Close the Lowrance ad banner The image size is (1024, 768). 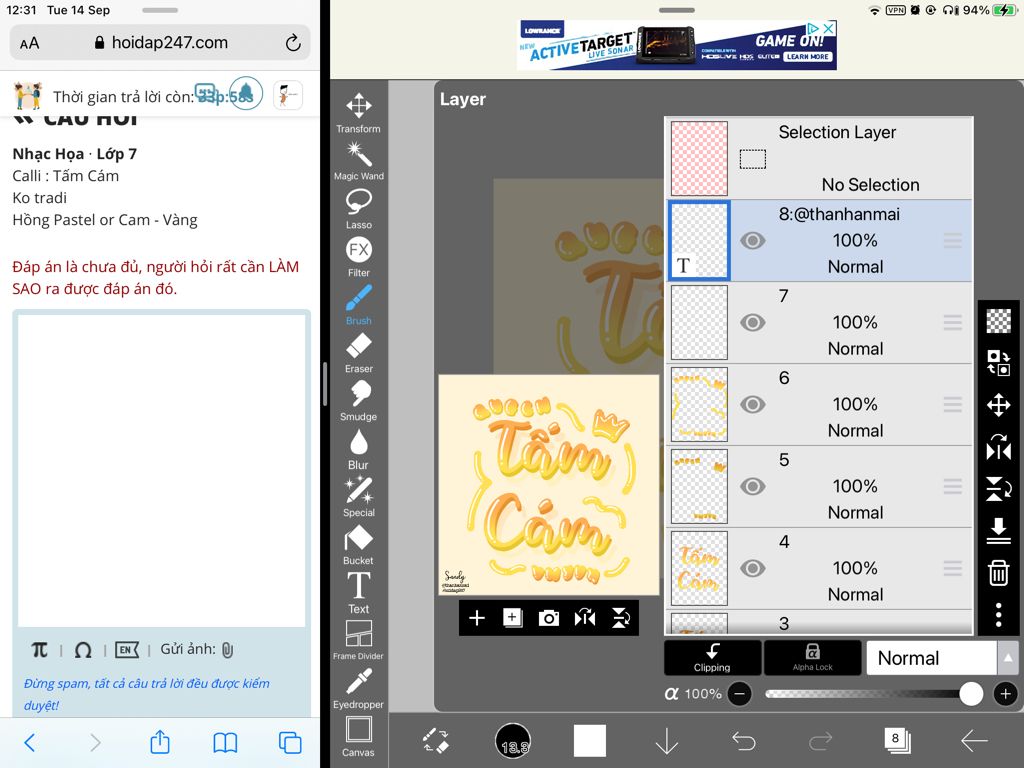828,28
